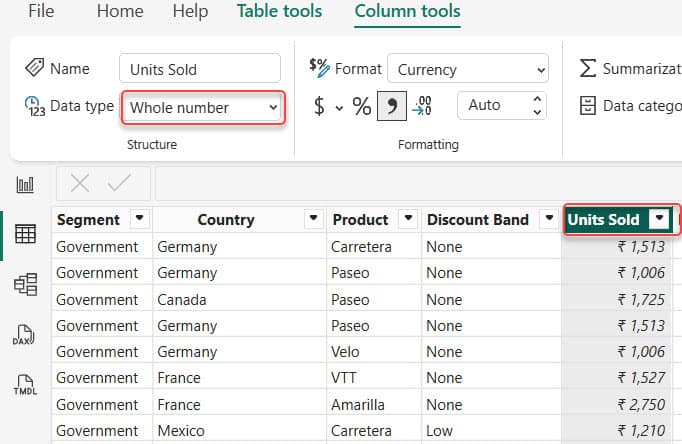Apply percentage format button
Image resolution: width=682 pixels, height=444 pixels.
point(361,106)
